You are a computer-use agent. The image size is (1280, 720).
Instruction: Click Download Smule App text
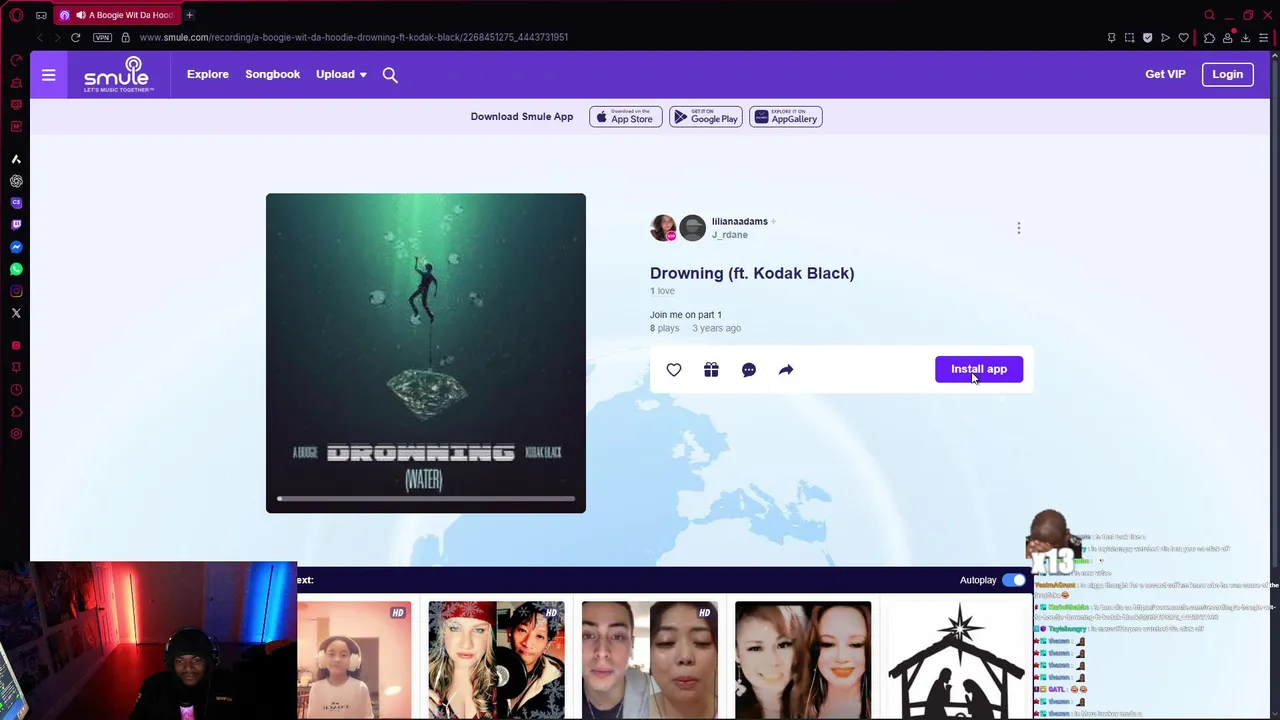click(522, 117)
